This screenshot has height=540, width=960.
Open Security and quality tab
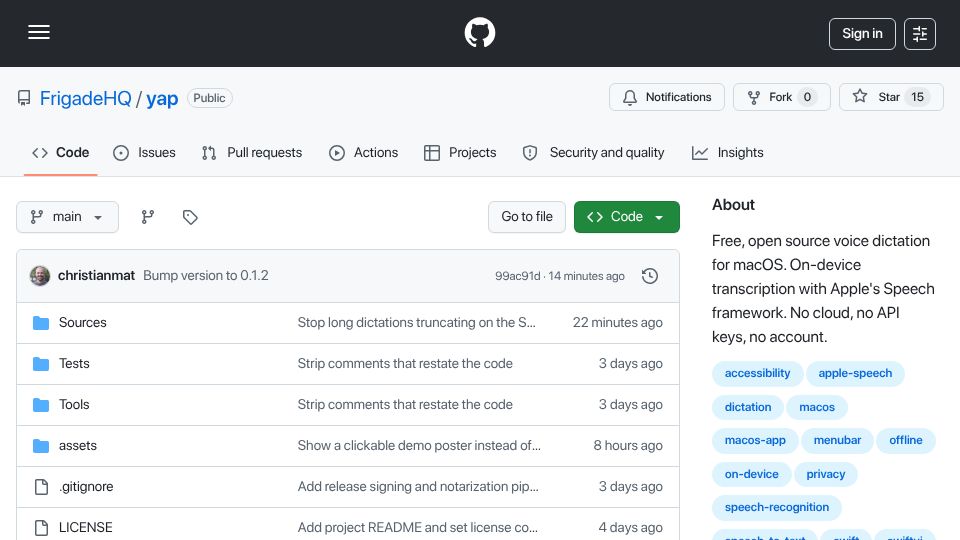593,153
